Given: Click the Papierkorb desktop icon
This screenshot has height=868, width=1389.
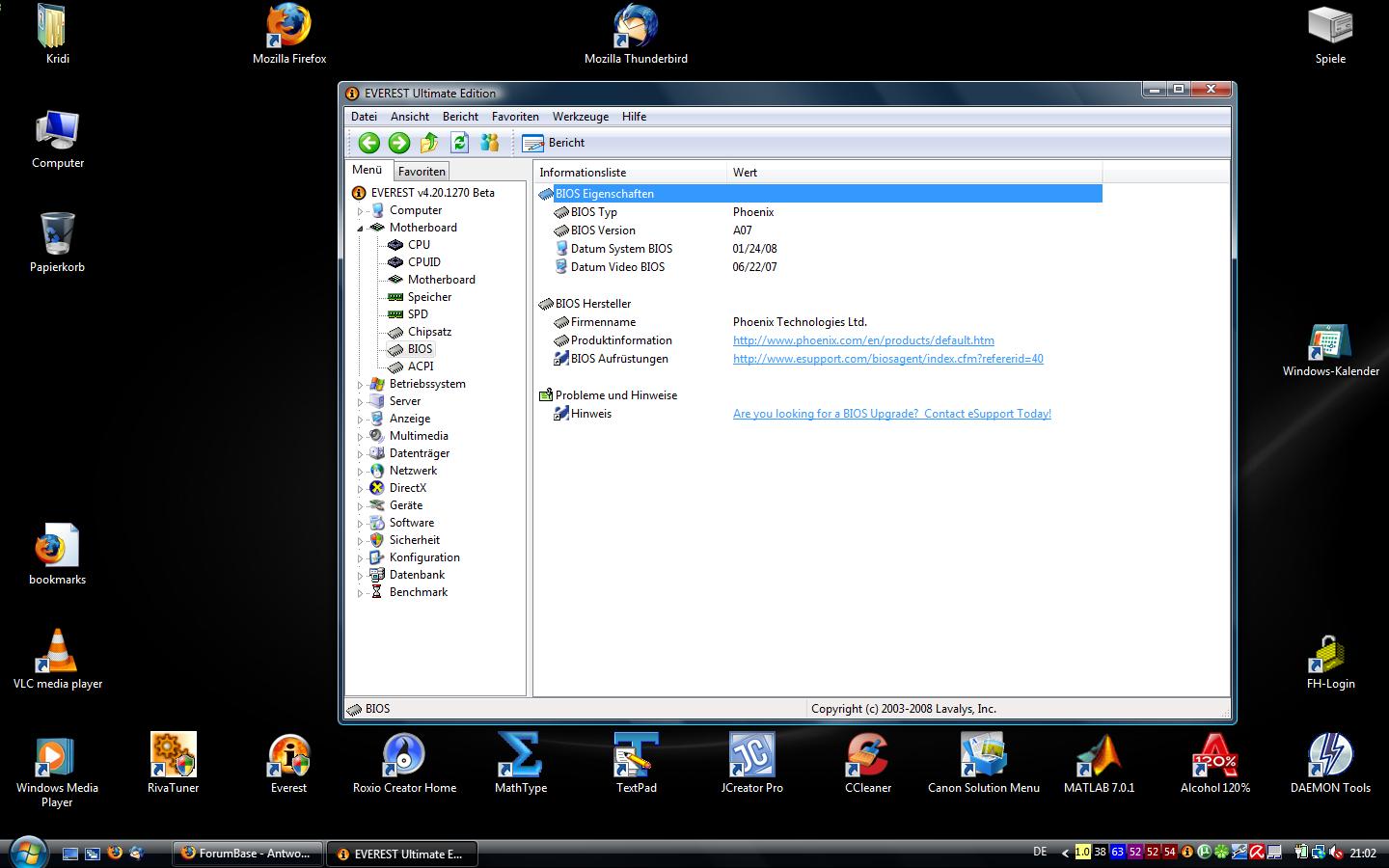Looking at the screenshot, I should [x=58, y=242].
